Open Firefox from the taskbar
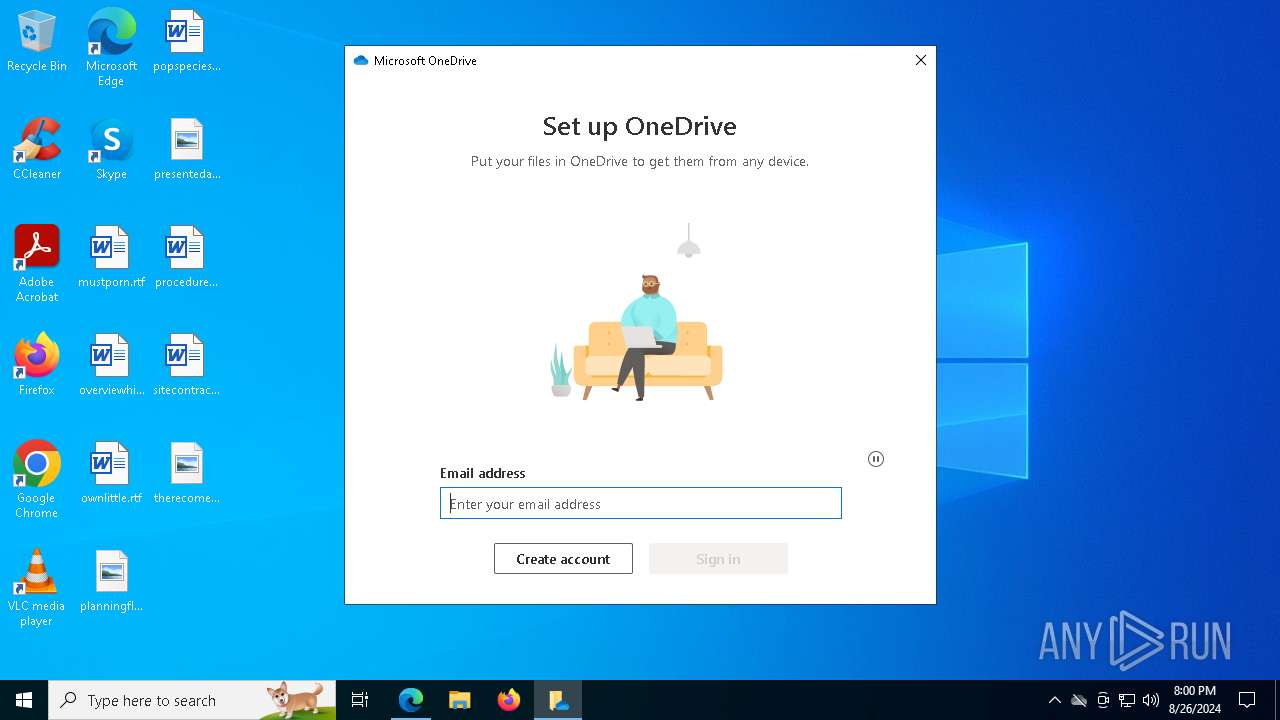This screenshot has height=720, width=1280. pos(508,700)
